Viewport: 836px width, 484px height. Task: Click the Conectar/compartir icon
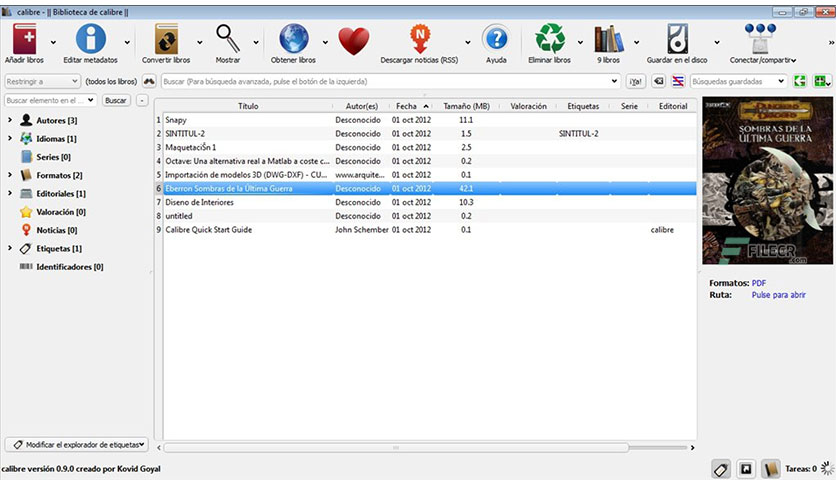(760, 39)
